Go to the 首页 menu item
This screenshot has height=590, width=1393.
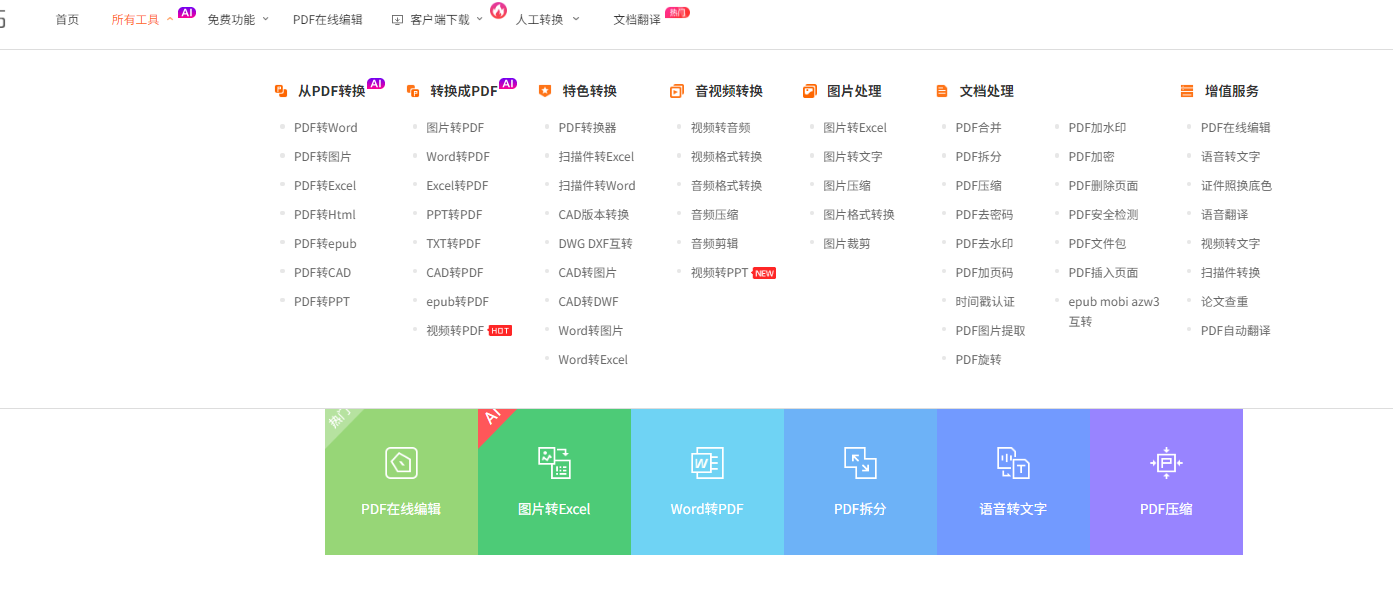[67, 19]
